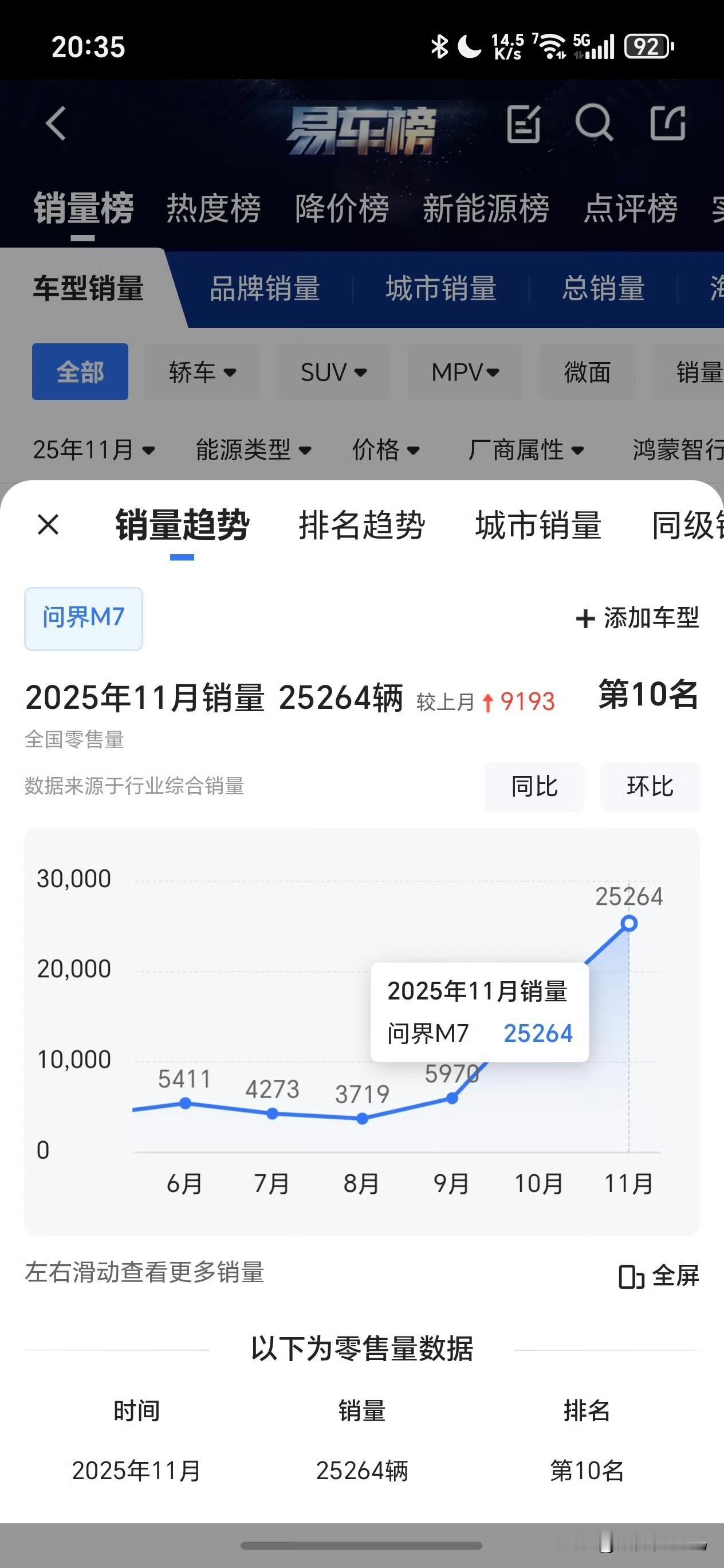Image resolution: width=724 pixels, height=1568 pixels.
Task: Switch to 热度榜 tab
Action: (214, 208)
